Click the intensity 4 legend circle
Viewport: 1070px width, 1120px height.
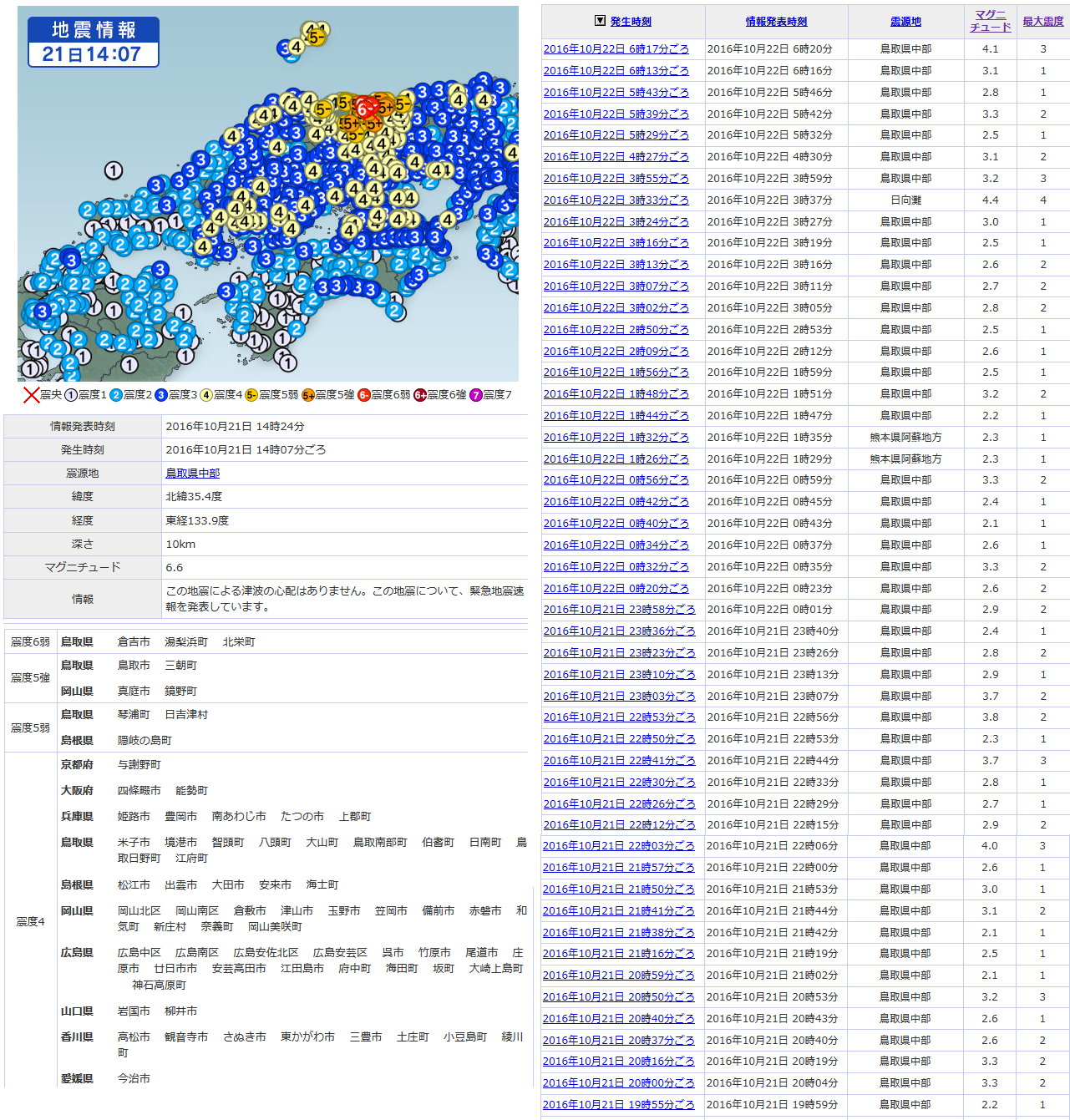click(x=206, y=395)
